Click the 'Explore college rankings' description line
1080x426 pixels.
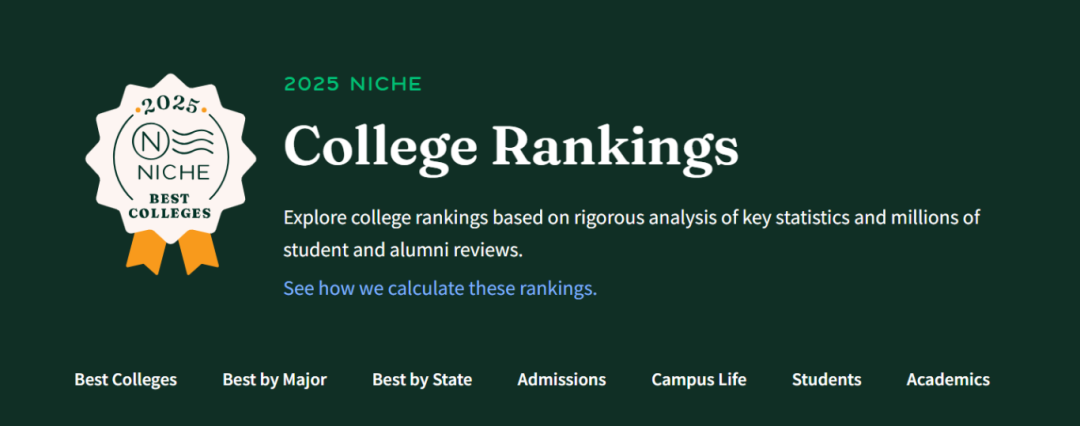(631, 218)
